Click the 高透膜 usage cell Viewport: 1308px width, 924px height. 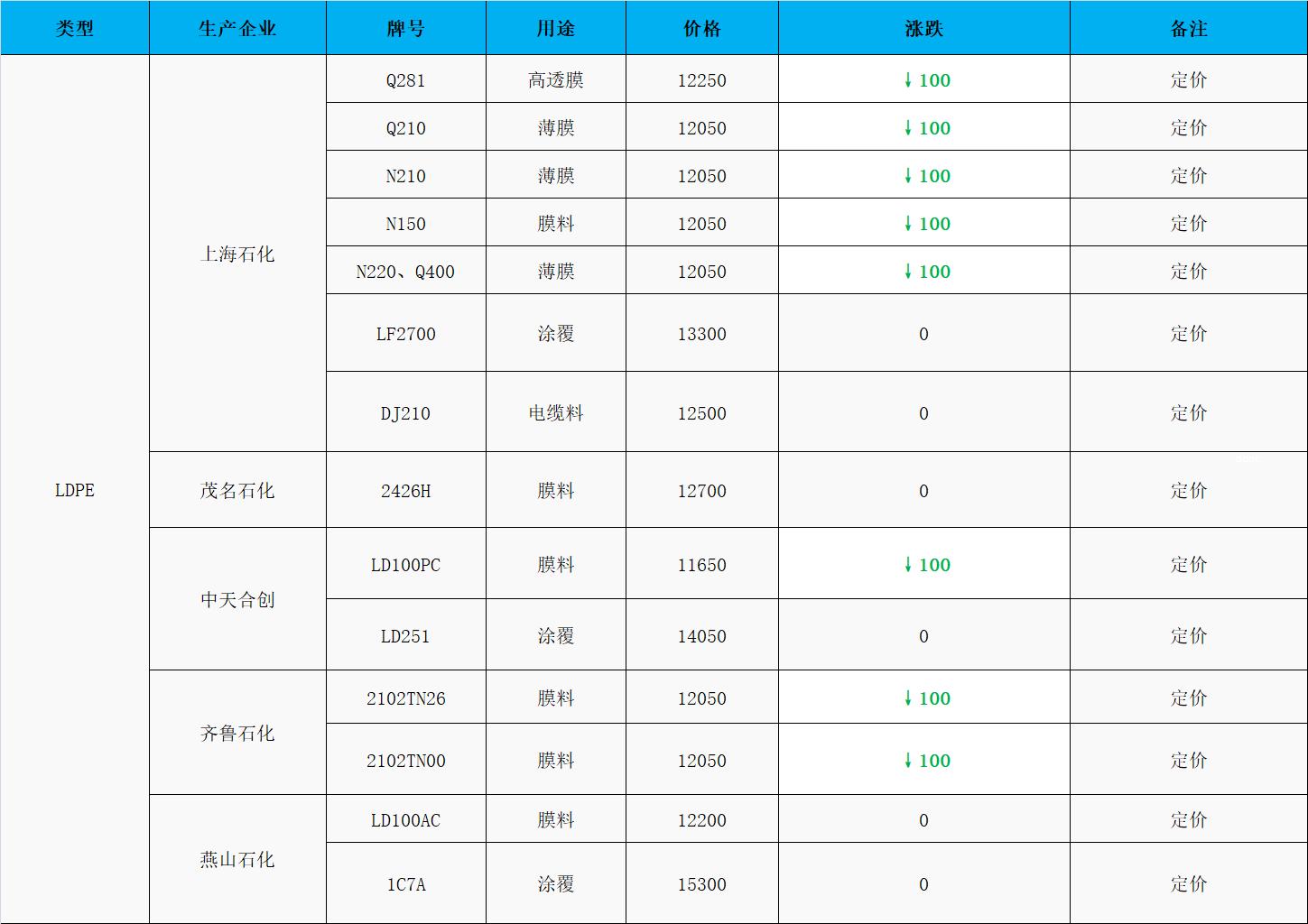pos(555,80)
